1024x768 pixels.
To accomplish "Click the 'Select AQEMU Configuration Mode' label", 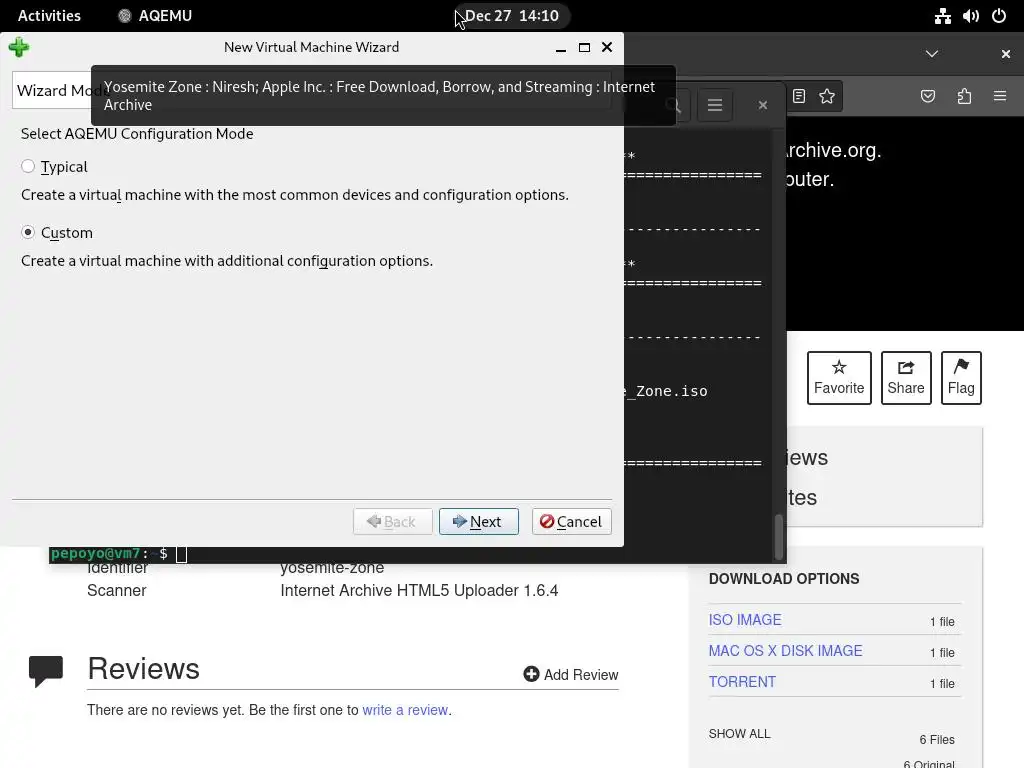I will (137, 134).
